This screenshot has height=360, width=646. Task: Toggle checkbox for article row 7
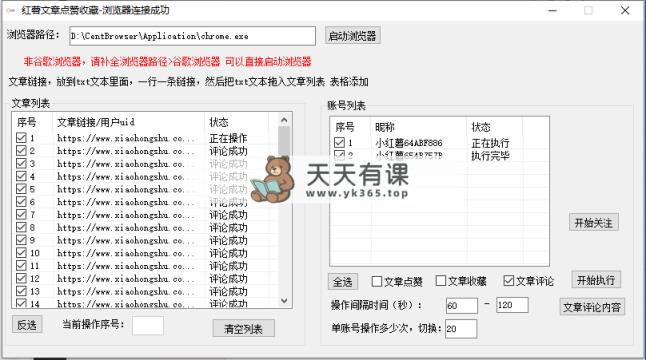tap(21, 214)
